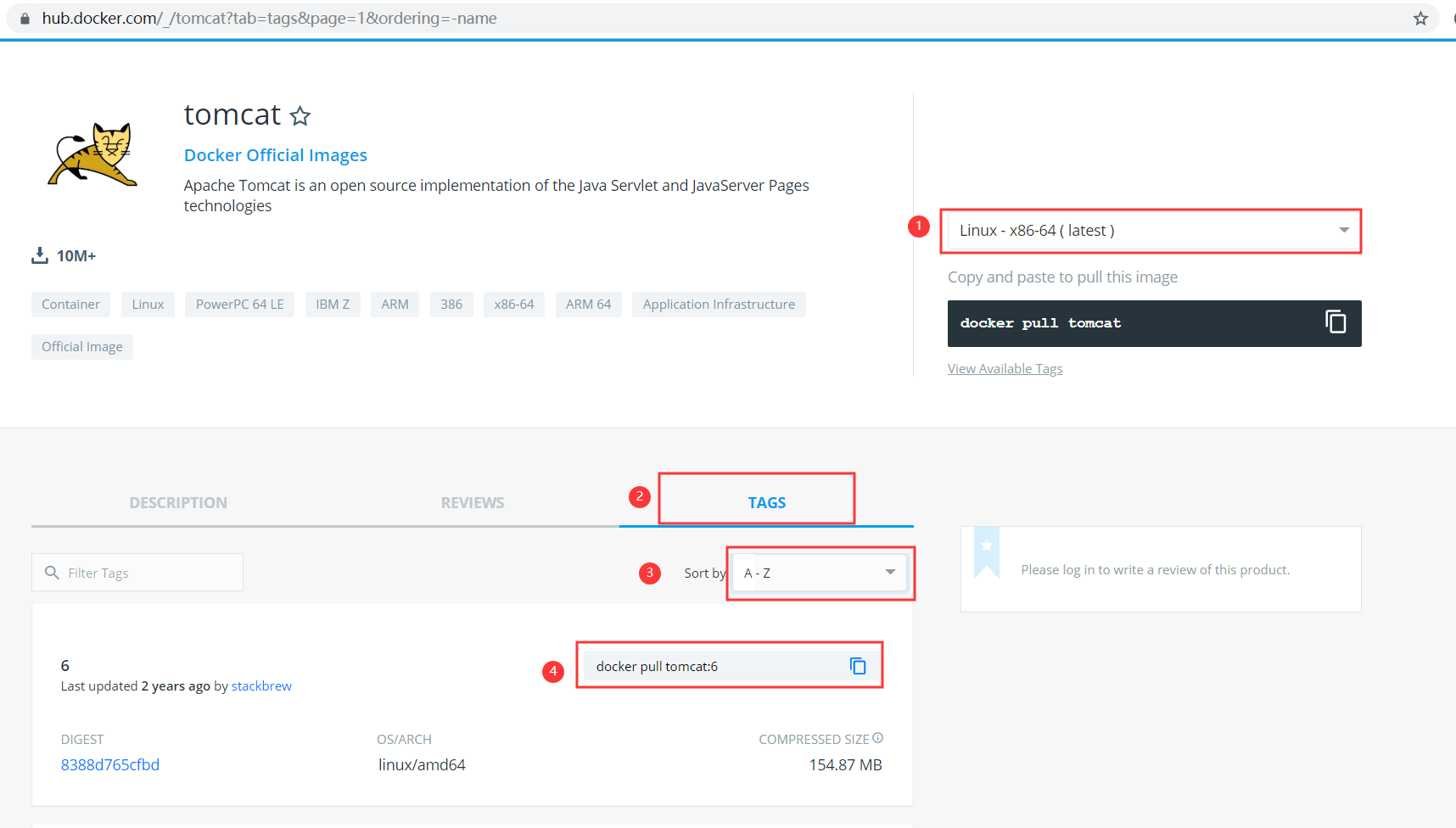This screenshot has height=828, width=1456.
Task: Open the Reviews tab
Action: 473,503
